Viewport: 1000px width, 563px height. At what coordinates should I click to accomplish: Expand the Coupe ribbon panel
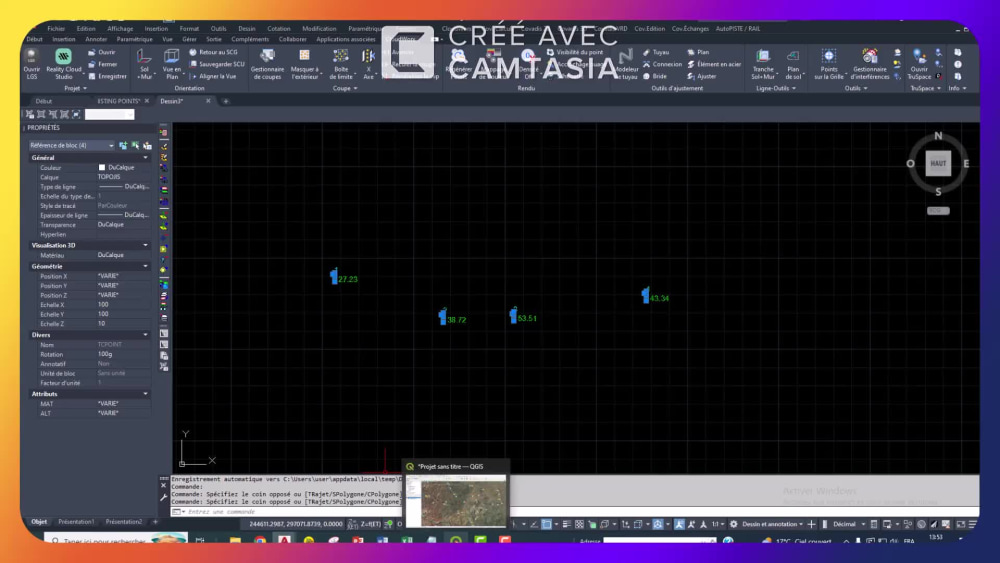345,89
